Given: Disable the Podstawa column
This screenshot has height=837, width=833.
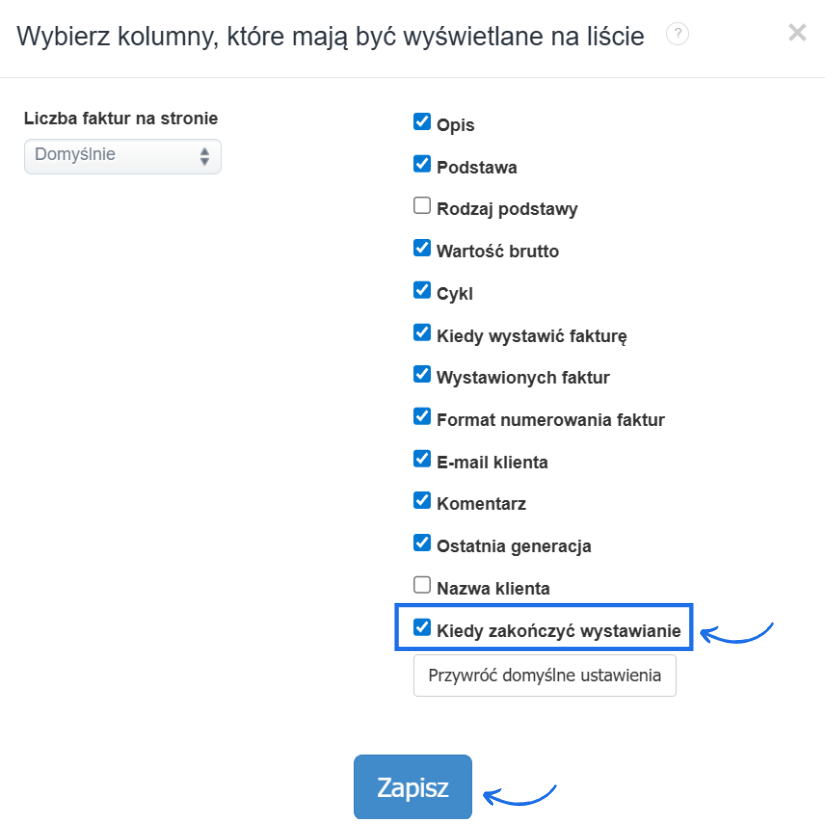Looking at the screenshot, I should (x=422, y=162).
